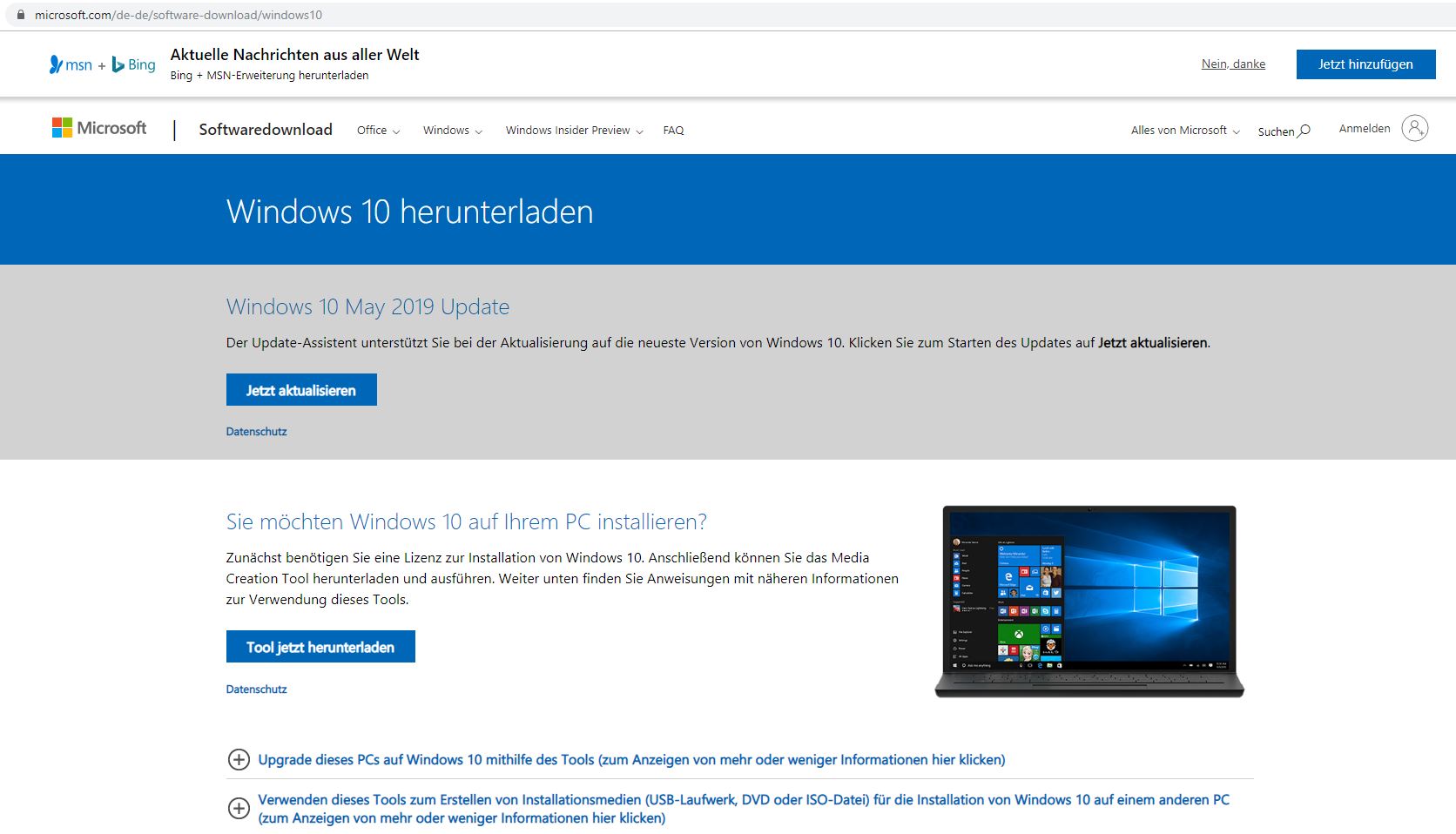Click 'Bing + MSN-Erweiterung herunterladen' text
The image size is (1456, 834).
click(x=269, y=76)
